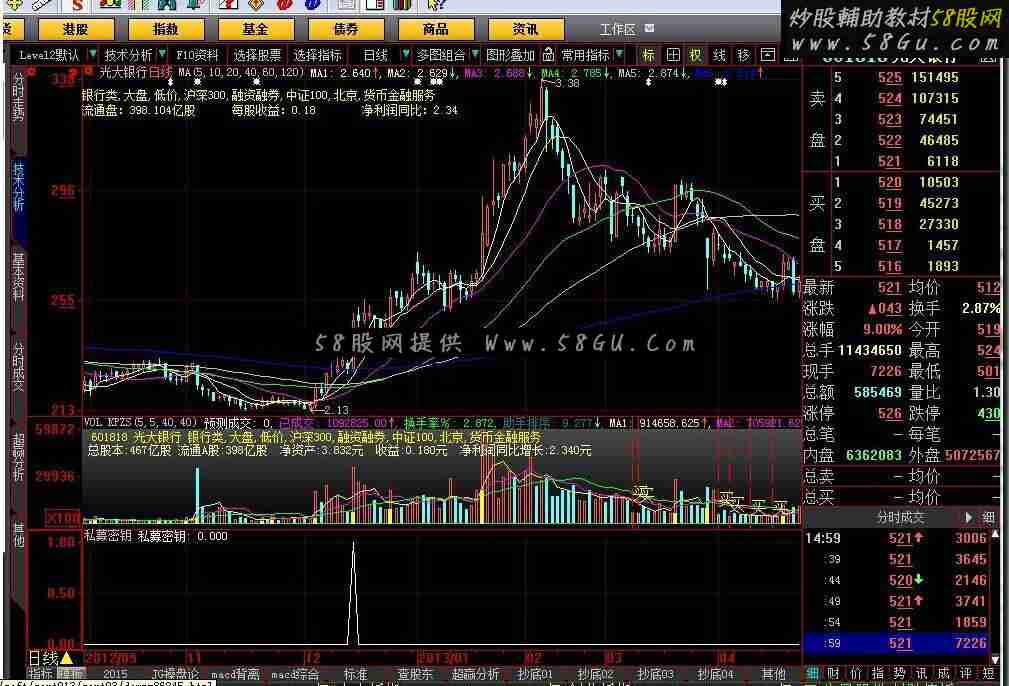
Task: Open the 债券 bonds tab
Action: [x=346, y=29]
